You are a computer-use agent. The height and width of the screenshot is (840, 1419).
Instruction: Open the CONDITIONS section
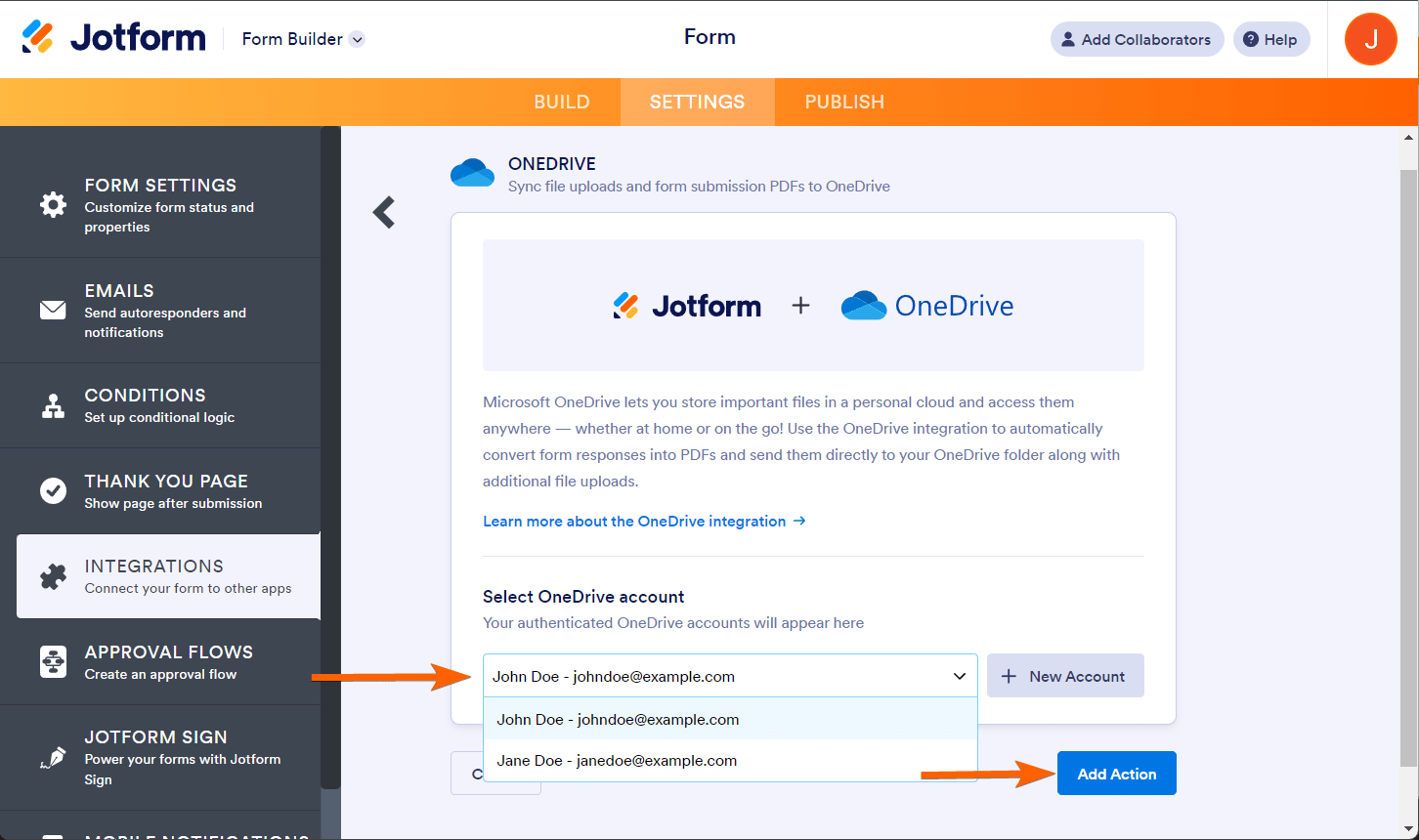pyautogui.click(x=160, y=405)
